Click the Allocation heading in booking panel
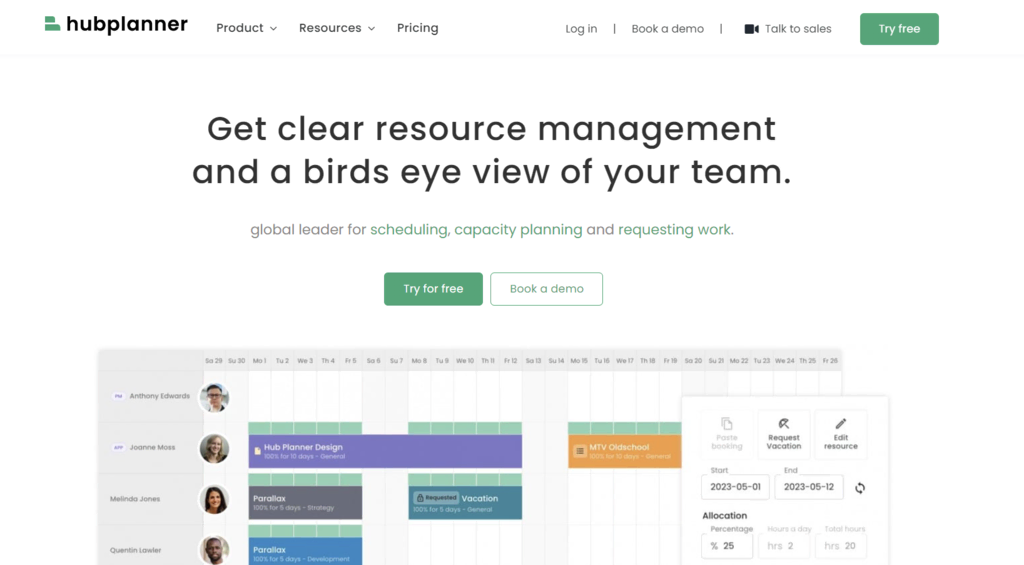This screenshot has height=565, width=1024. point(724,515)
